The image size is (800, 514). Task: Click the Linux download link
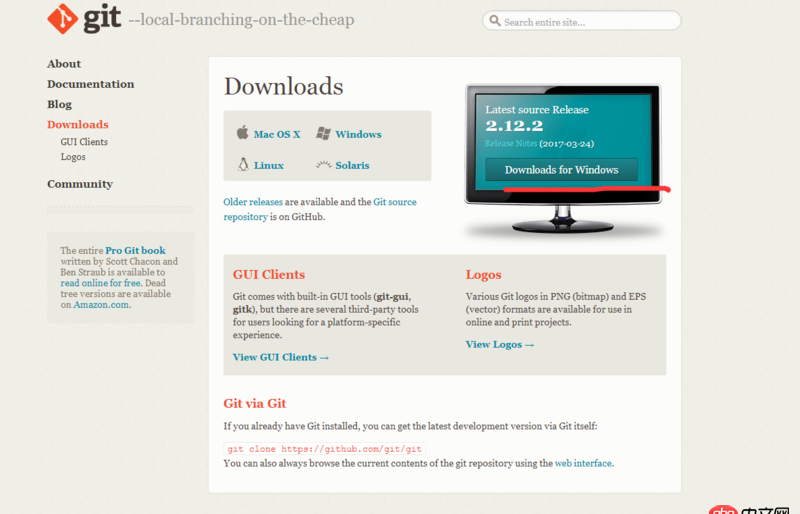point(268,165)
